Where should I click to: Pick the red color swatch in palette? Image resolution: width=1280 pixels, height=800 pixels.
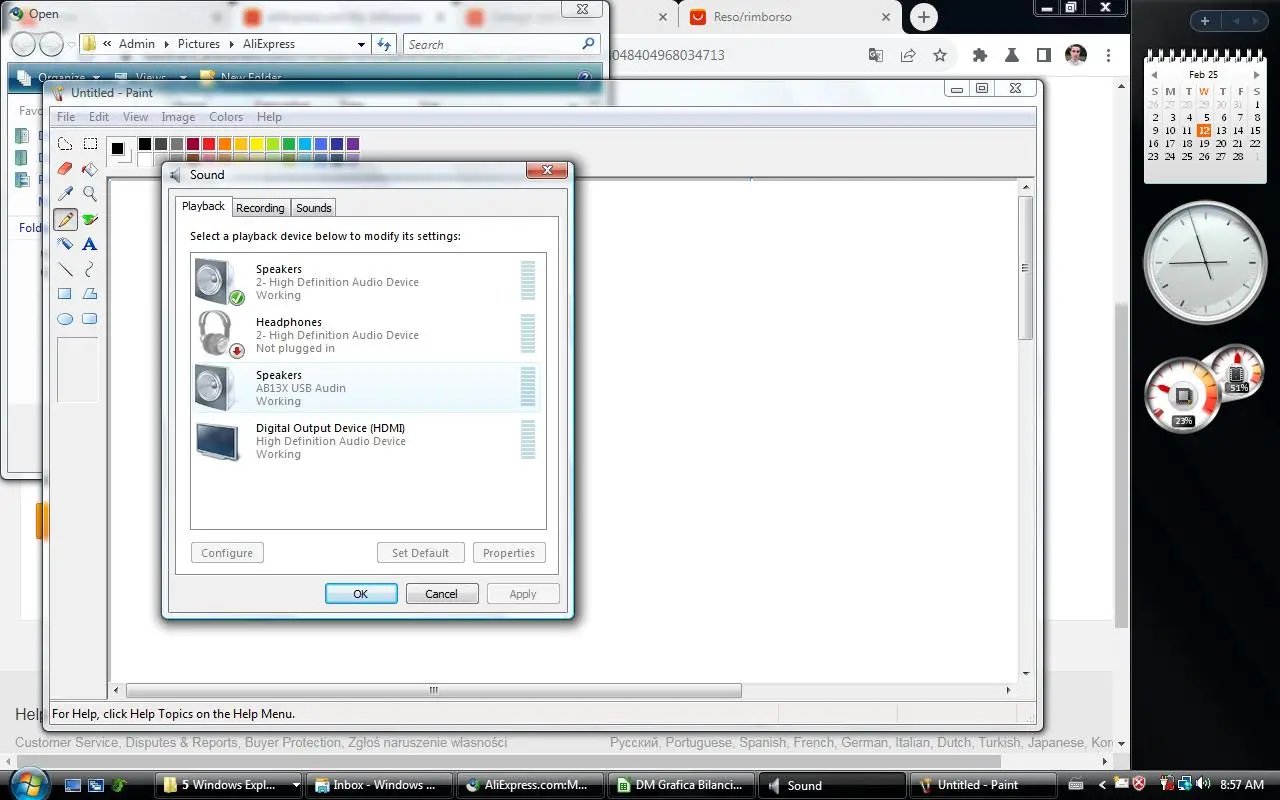coord(209,144)
